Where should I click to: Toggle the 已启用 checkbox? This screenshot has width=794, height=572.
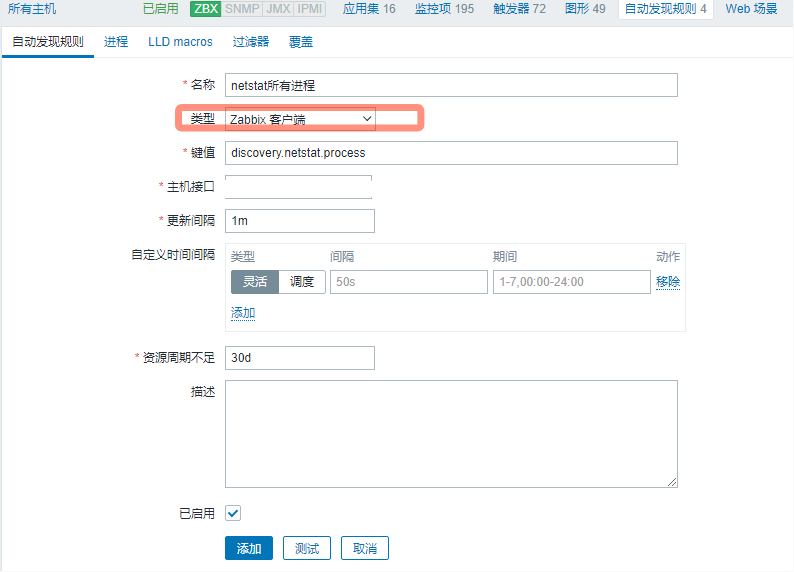[x=233, y=513]
